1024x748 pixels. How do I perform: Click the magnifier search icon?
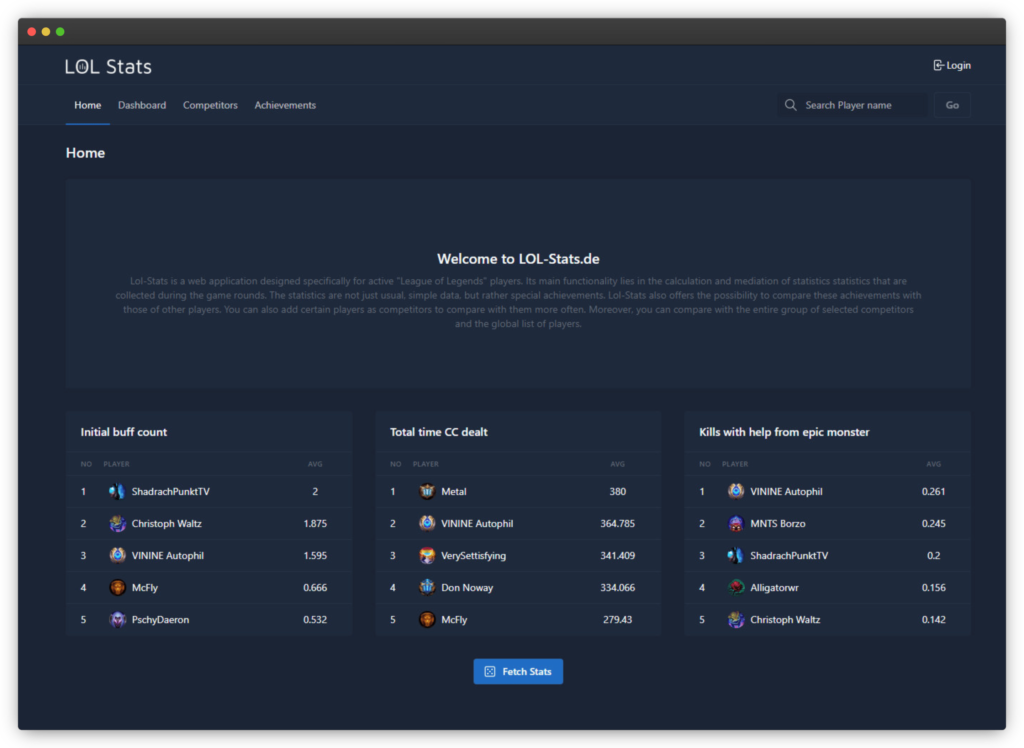point(791,105)
